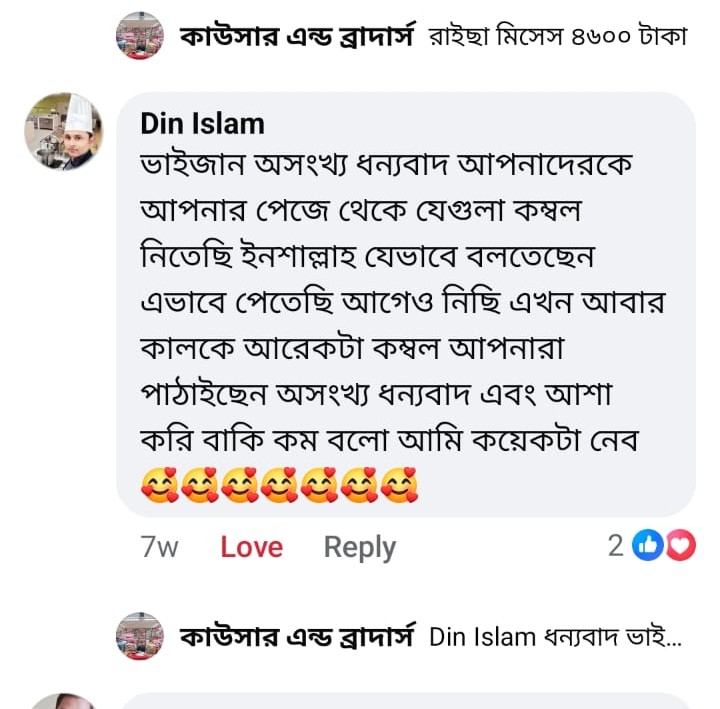Click Din Islam's profile picture
The image size is (720, 709).
click(x=63, y=131)
